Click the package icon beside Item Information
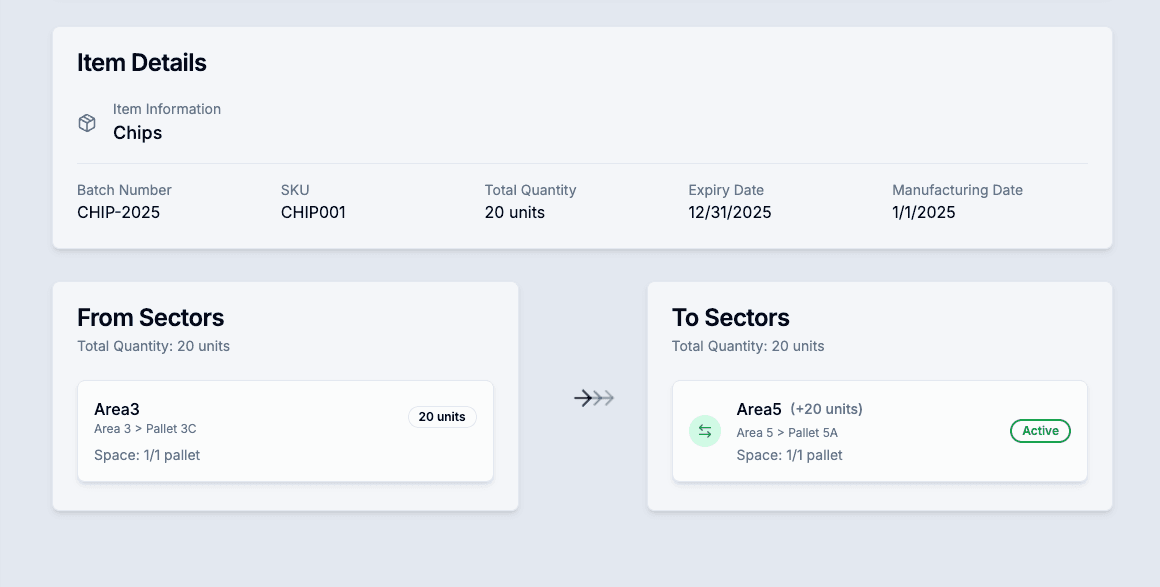 (87, 122)
